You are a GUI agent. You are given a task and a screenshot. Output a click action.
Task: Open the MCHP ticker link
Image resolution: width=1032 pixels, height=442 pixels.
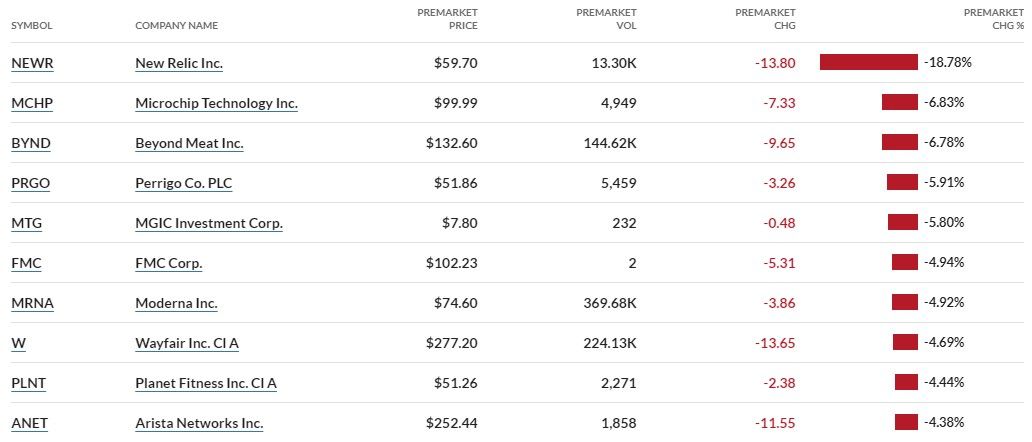(31, 103)
